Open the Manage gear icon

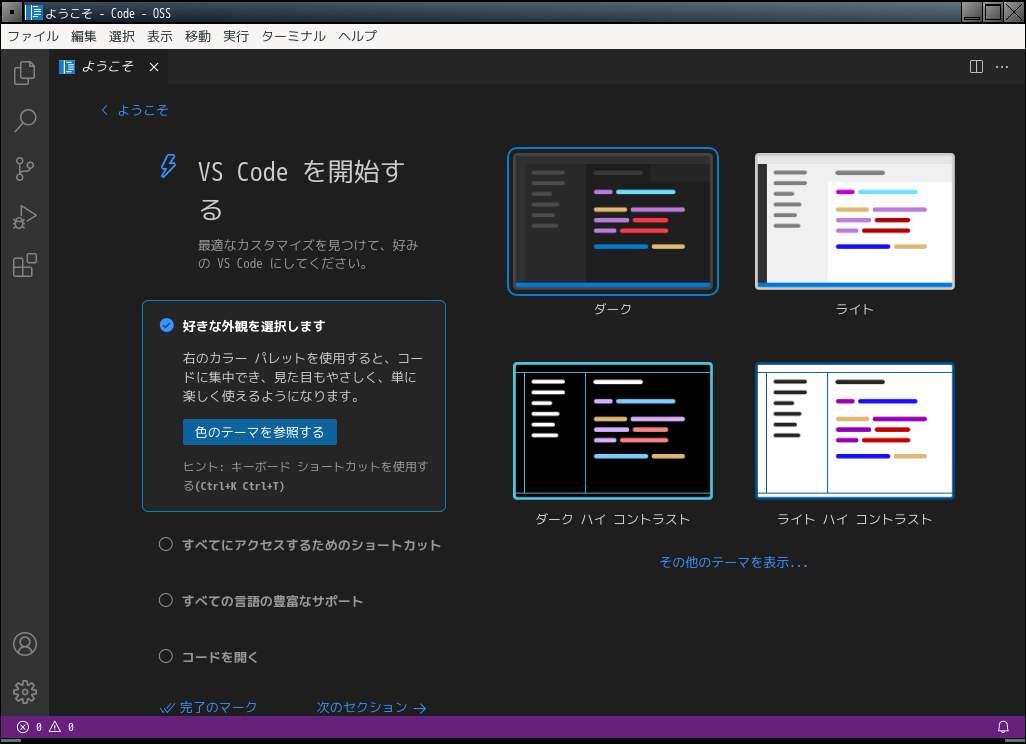pos(24,692)
